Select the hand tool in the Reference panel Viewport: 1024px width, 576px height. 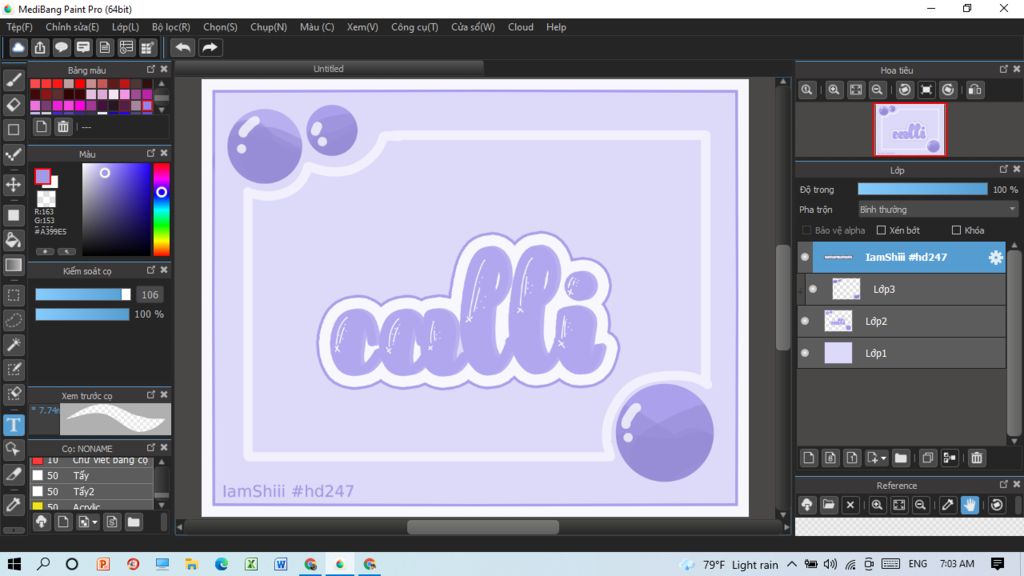[970, 505]
